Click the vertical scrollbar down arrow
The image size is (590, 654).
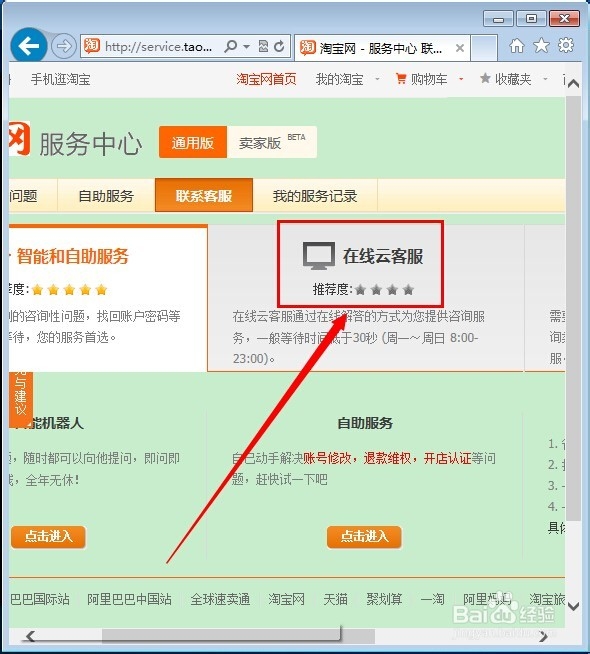[574, 606]
